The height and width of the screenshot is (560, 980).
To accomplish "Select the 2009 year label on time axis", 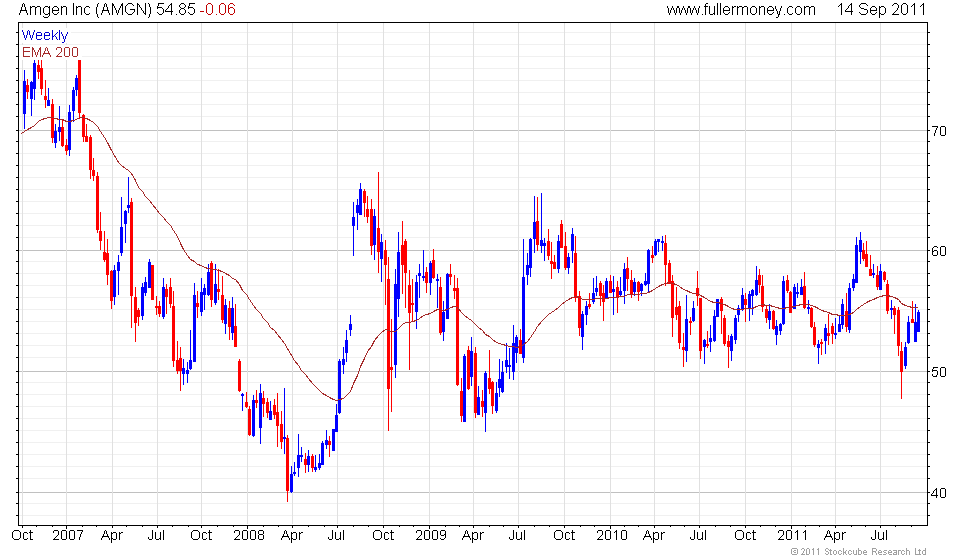I will click(x=431, y=536).
